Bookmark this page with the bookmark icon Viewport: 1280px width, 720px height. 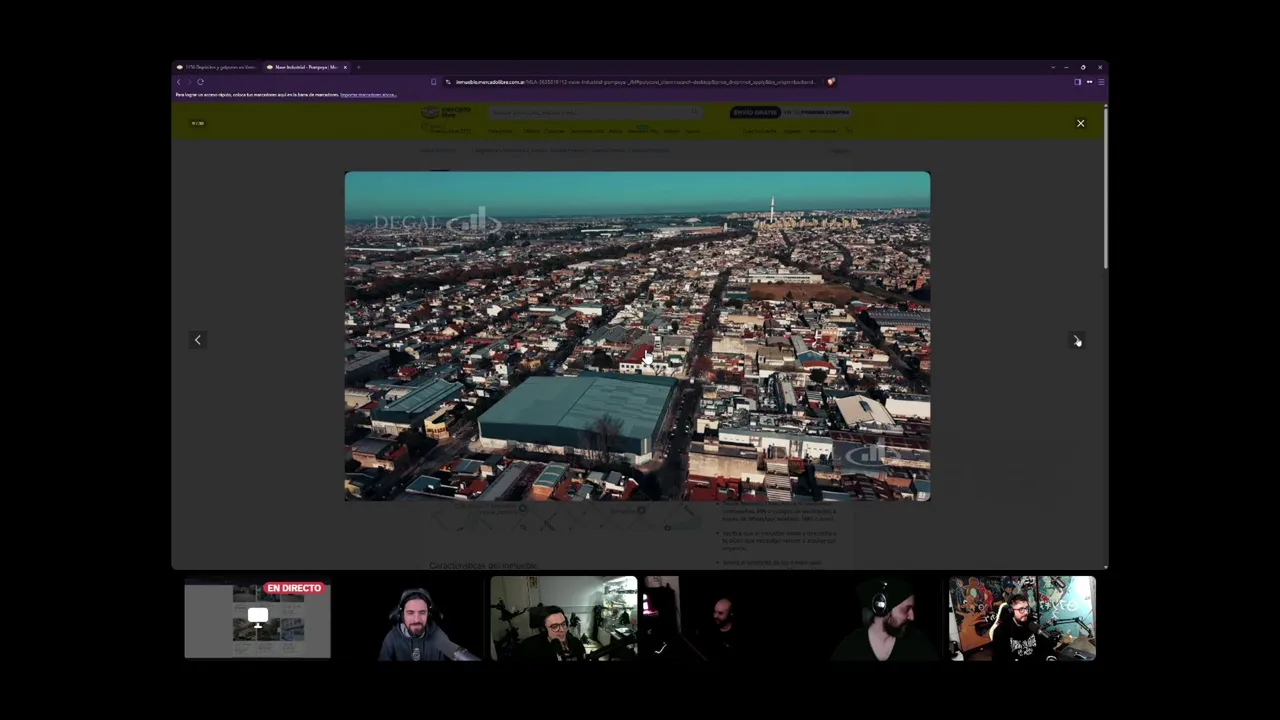[x=433, y=82]
